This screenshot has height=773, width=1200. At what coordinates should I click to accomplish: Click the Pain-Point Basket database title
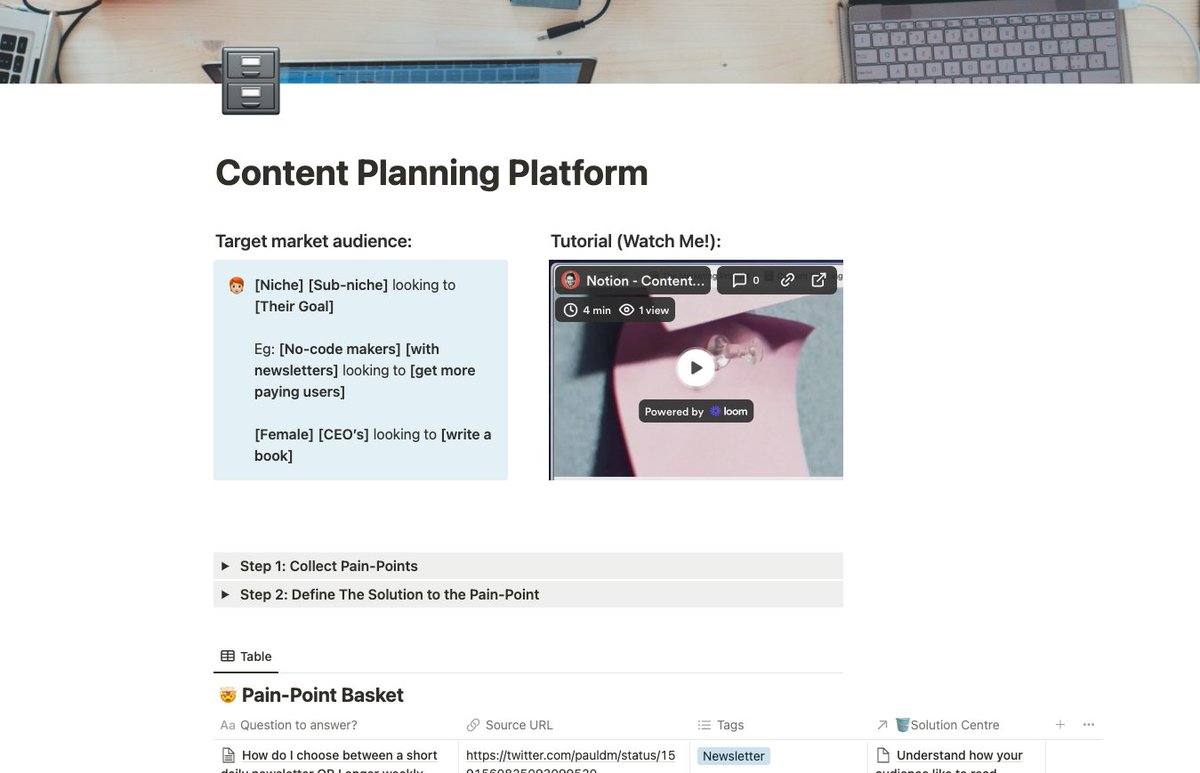point(322,695)
